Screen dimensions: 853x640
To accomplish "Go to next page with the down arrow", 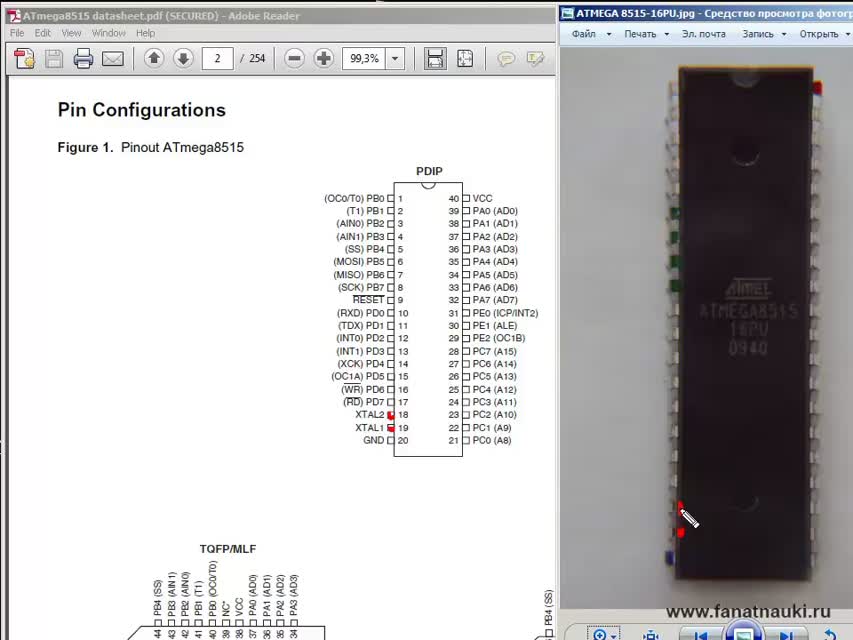I will tap(183, 58).
